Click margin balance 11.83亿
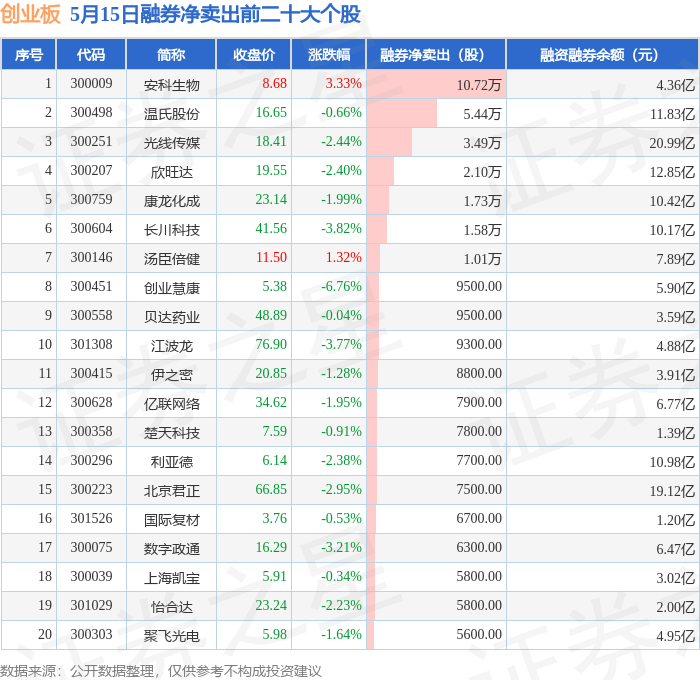Viewport: 700px width, 680px height. tap(672, 114)
